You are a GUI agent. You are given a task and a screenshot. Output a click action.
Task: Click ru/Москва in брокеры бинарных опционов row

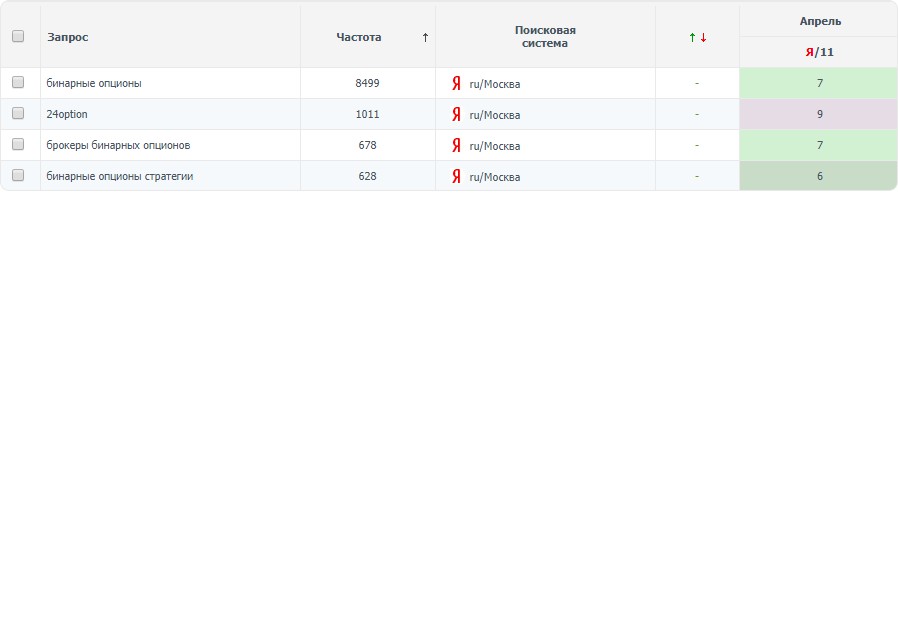pyautogui.click(x=495, y=146)
